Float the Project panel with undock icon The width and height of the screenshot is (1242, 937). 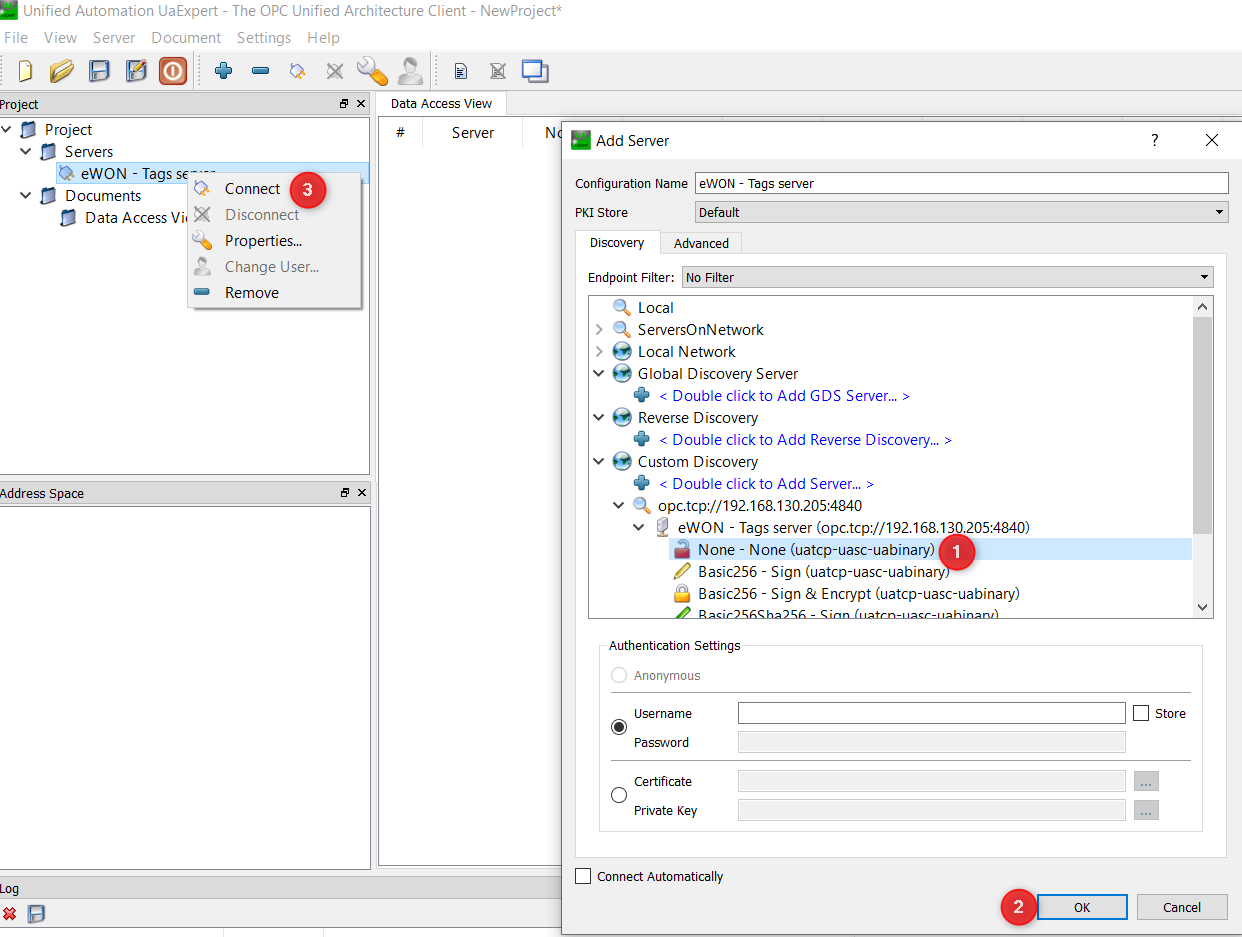[344, 104]
